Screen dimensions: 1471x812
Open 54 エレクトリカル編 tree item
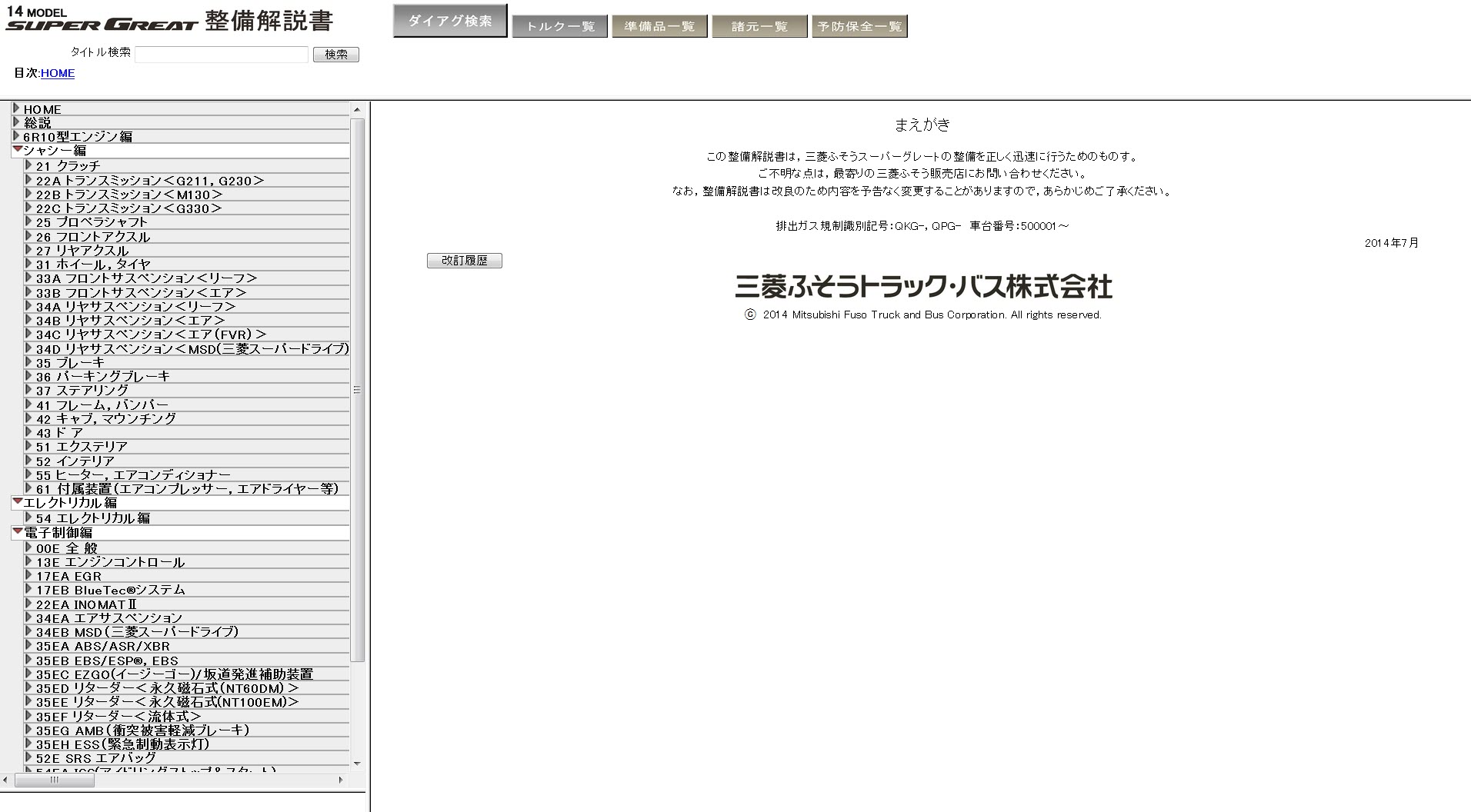click(x=93, y=518)
